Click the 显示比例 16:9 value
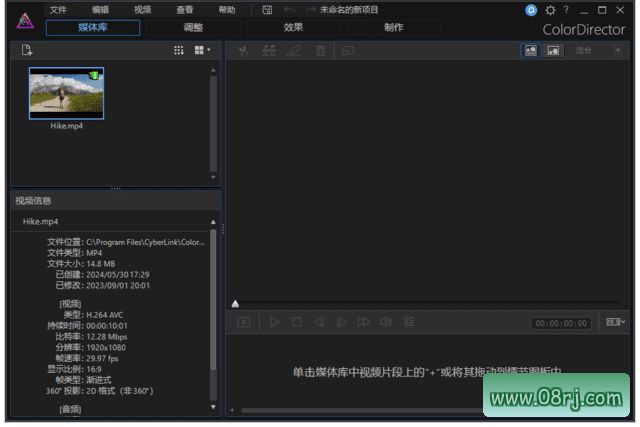The width and height of the screenshot is (640, 427). [x=94, y=369]
